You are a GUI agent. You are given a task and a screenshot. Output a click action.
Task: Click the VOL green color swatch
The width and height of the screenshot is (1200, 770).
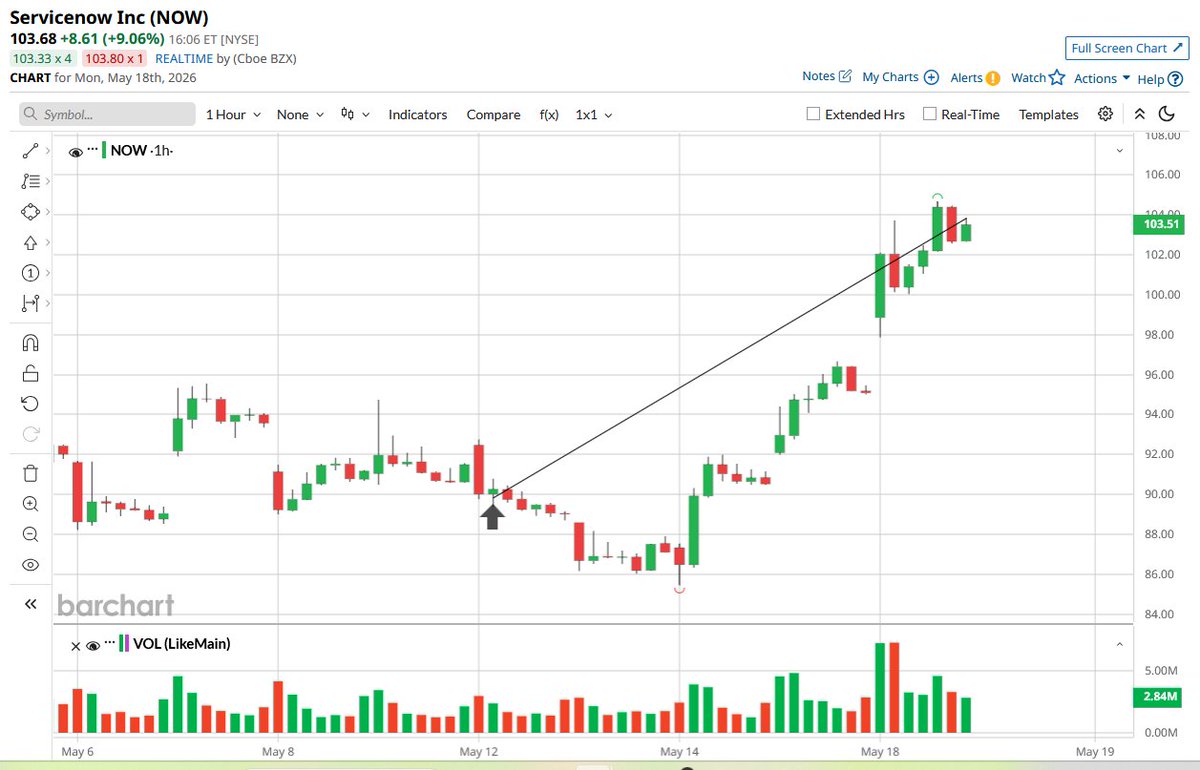coord(120,643)
